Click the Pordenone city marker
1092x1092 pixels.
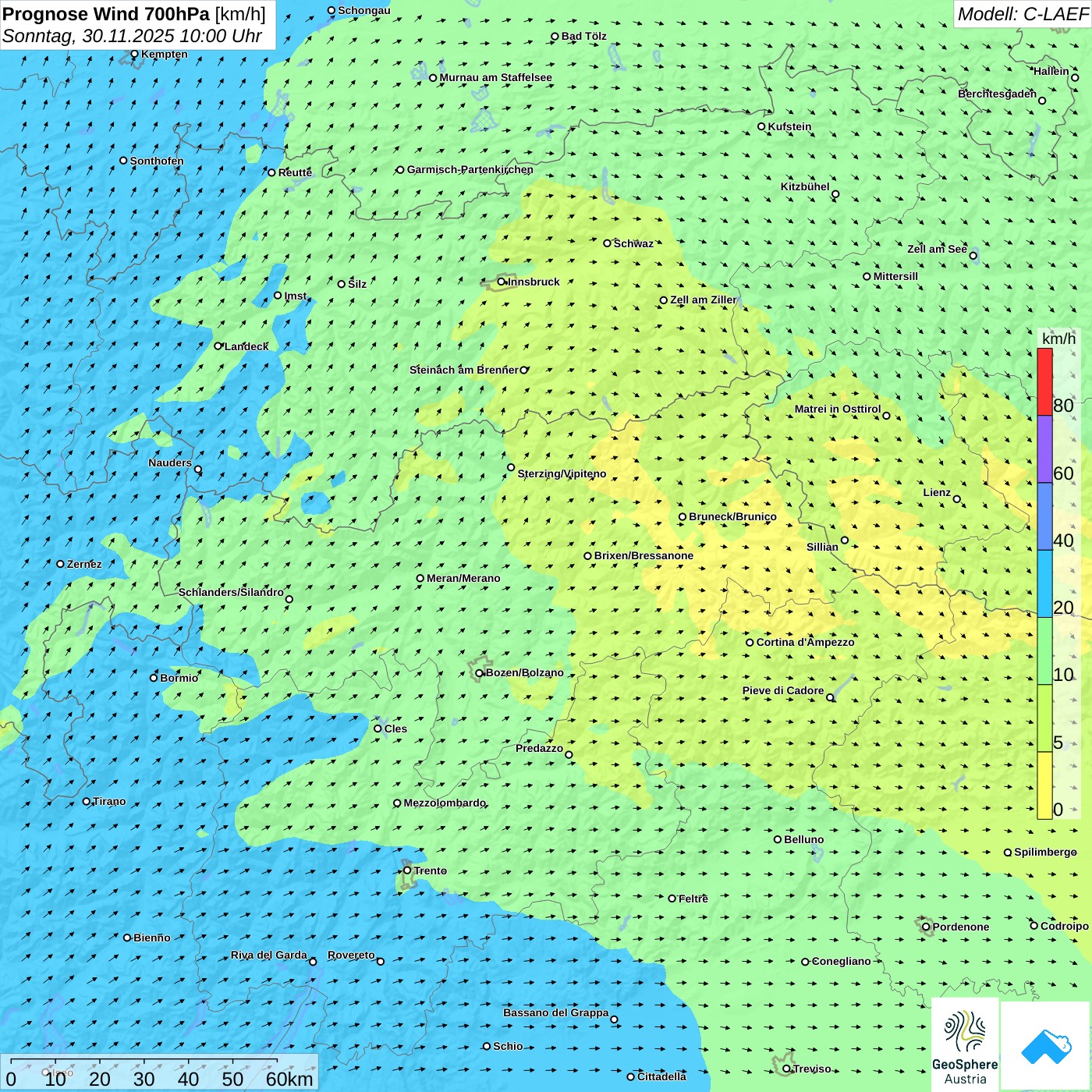click(x=926, y=927)
